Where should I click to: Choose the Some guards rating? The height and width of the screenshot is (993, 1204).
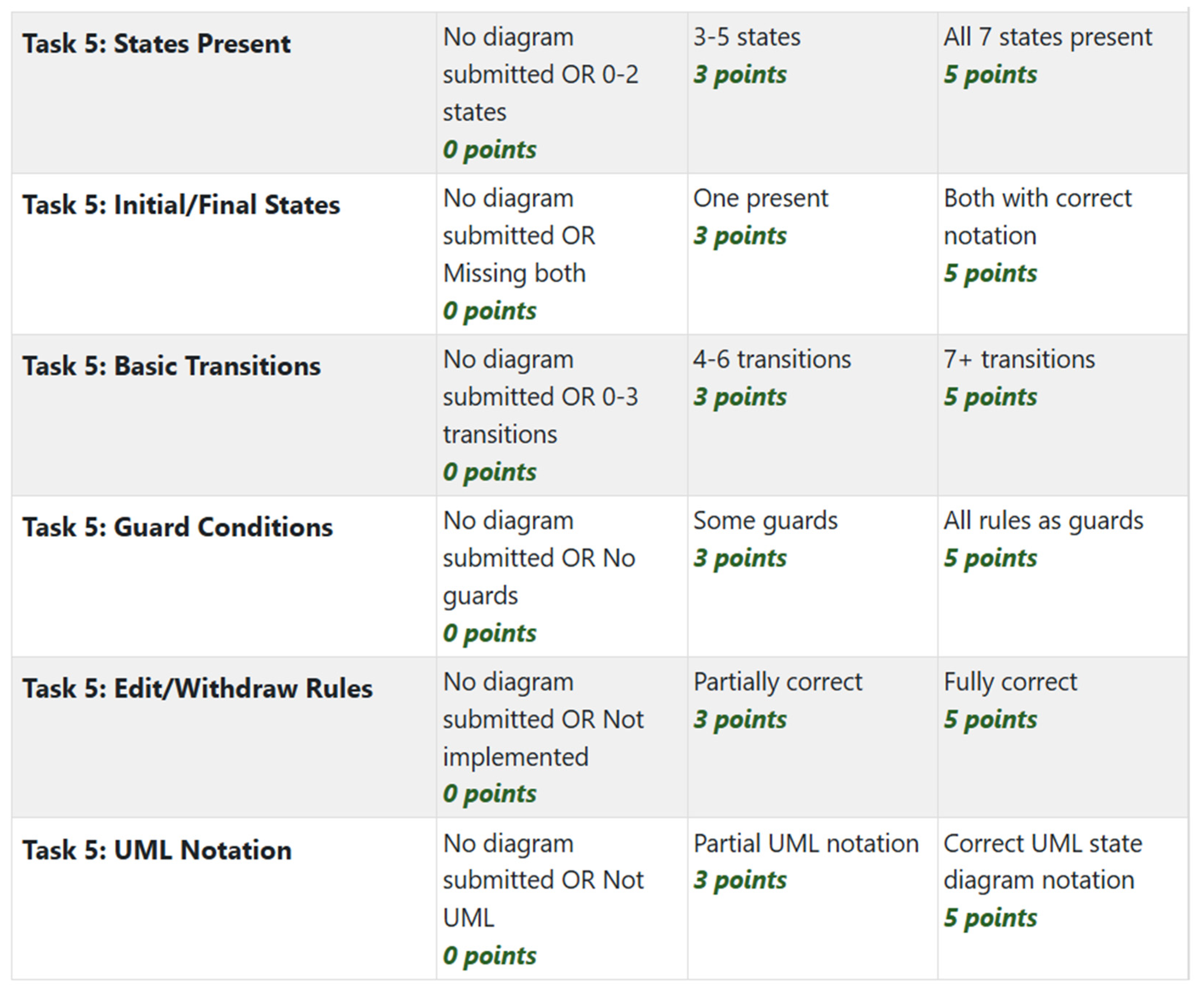coord(812,576)
